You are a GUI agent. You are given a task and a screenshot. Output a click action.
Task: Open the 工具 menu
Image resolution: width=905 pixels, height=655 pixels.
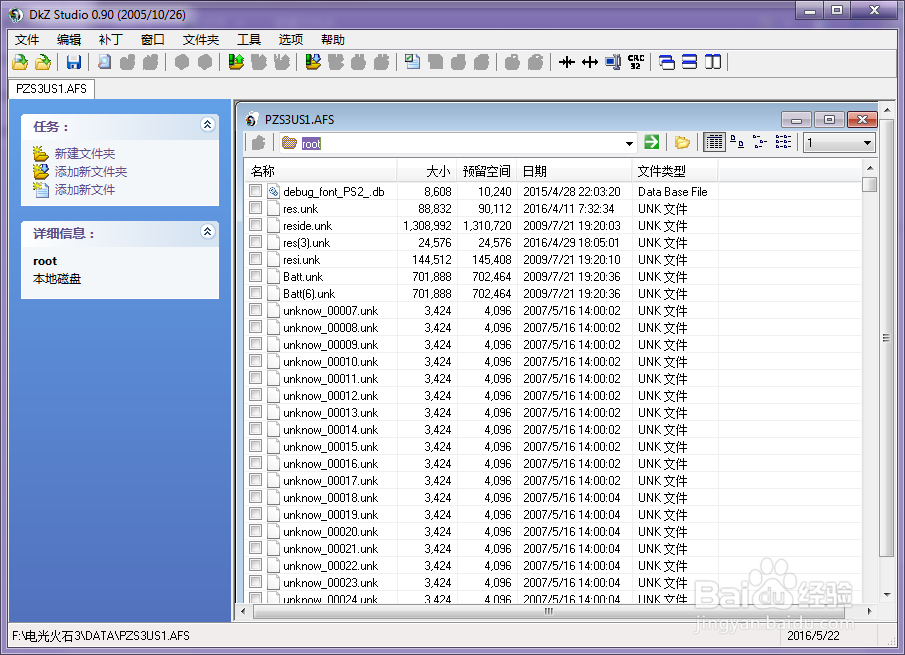click(249, 40)
